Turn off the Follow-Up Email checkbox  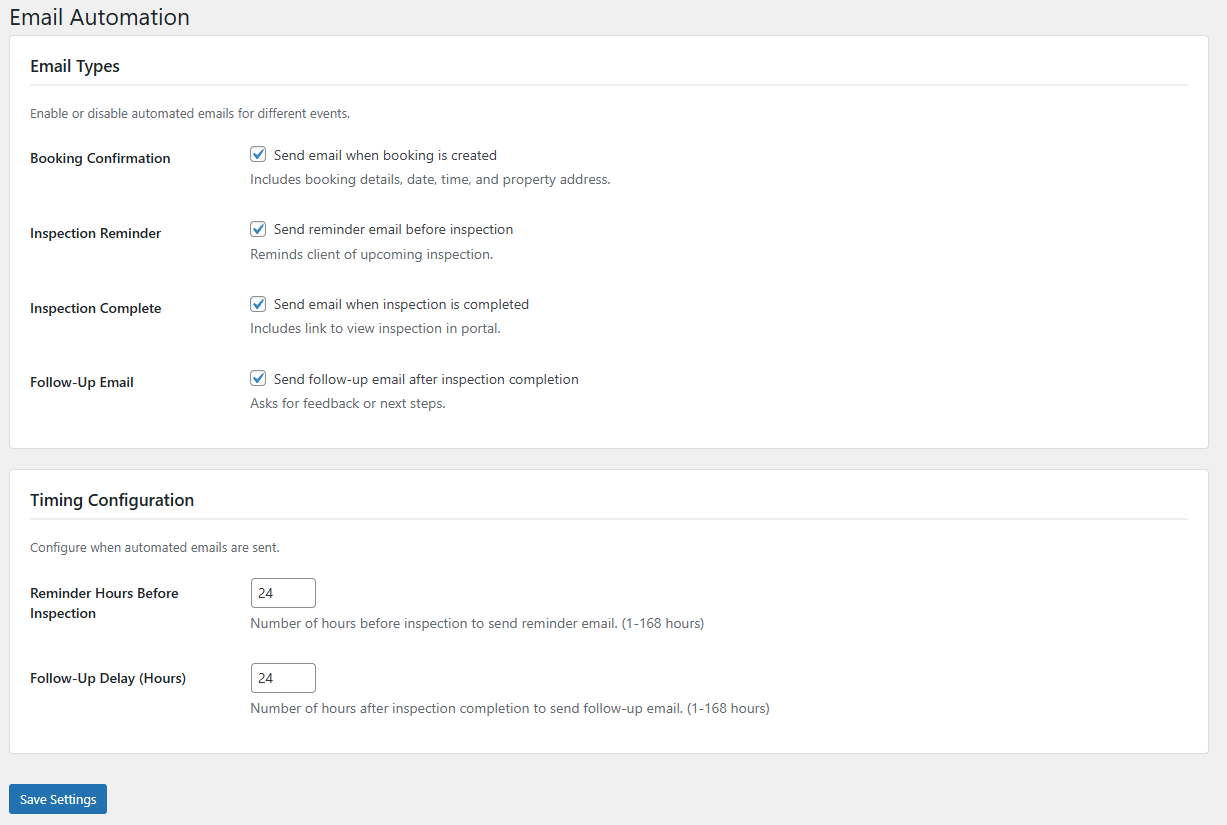click(x=258, y=379)
